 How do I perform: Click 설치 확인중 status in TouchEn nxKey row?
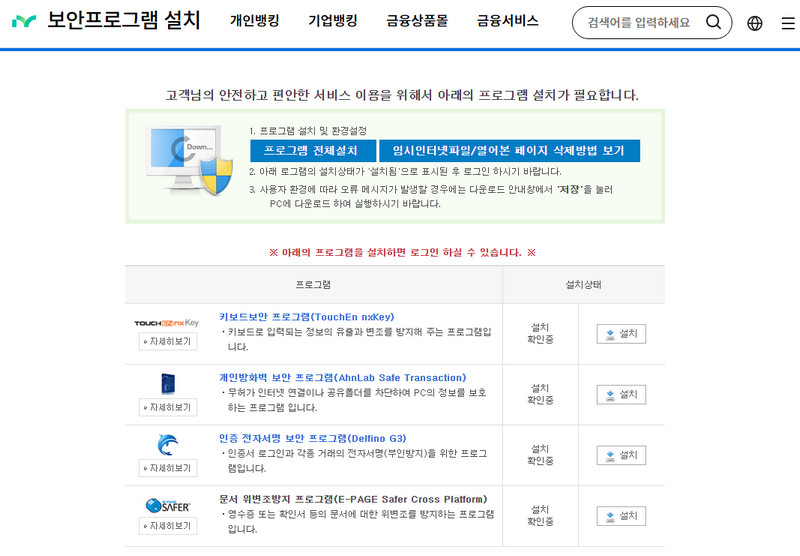coord(540,333)
